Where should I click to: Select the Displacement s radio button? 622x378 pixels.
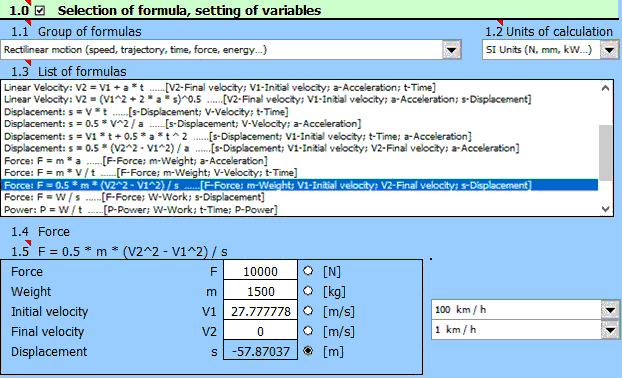coord(308,351)
